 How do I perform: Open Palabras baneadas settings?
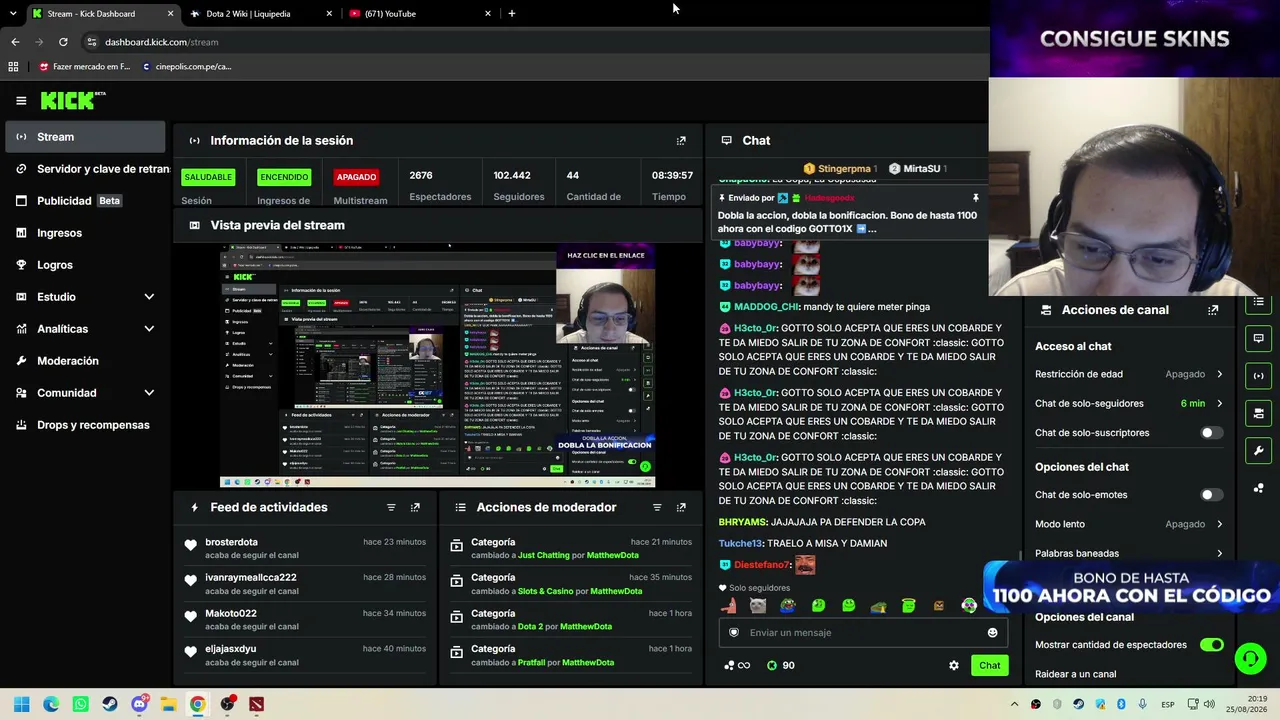click(1129, 553)
